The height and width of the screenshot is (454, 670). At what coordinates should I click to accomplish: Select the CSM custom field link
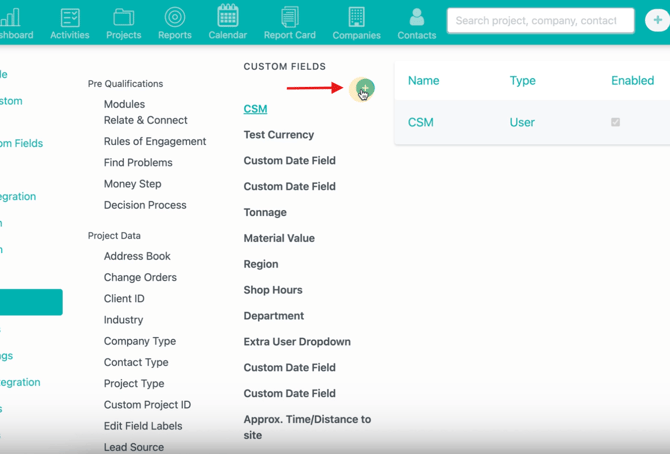255,109
